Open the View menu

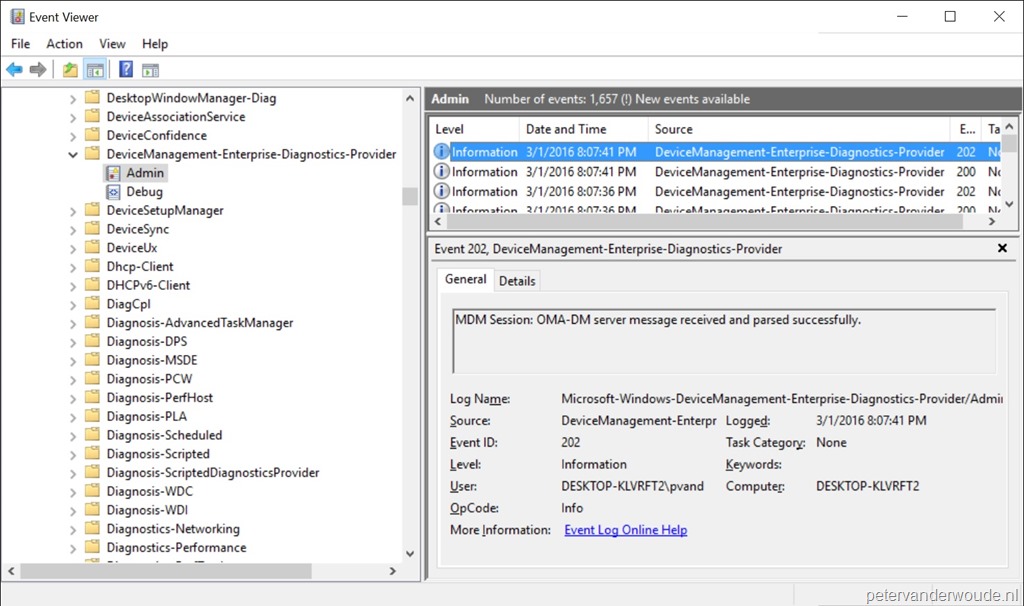pyautogui.click(x=111, y=43)
